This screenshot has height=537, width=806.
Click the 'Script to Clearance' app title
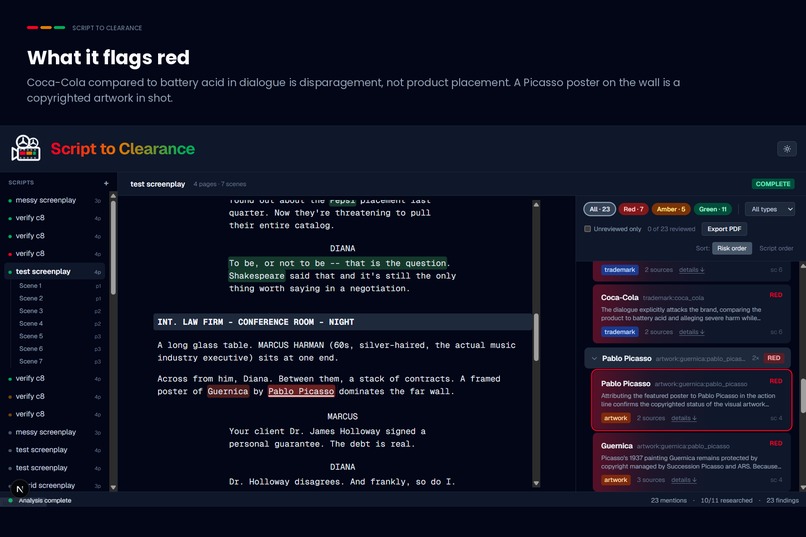[x=122, y=149]
